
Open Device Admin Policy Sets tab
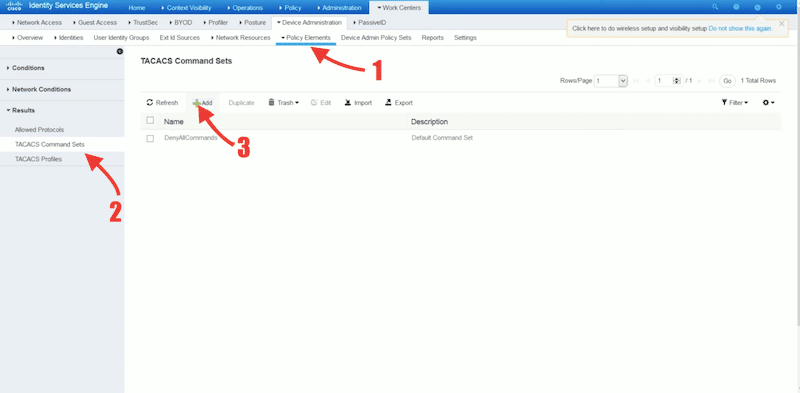coord(376,38)
